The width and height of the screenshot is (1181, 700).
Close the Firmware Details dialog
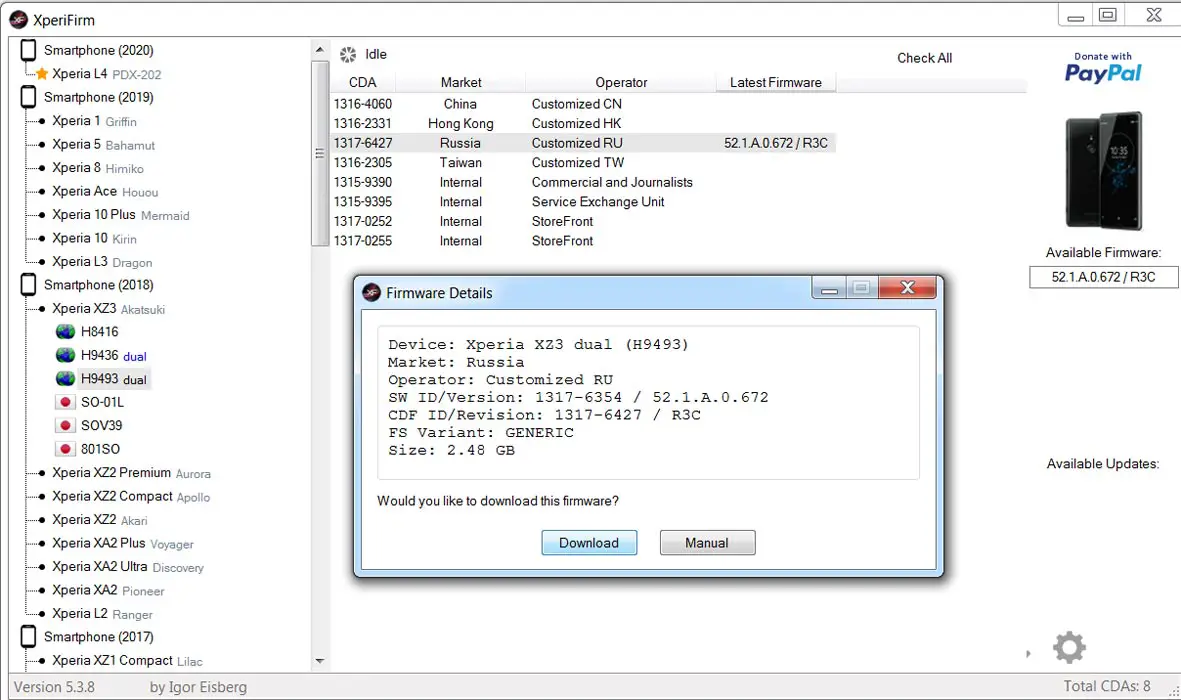(x=908, y=287)
